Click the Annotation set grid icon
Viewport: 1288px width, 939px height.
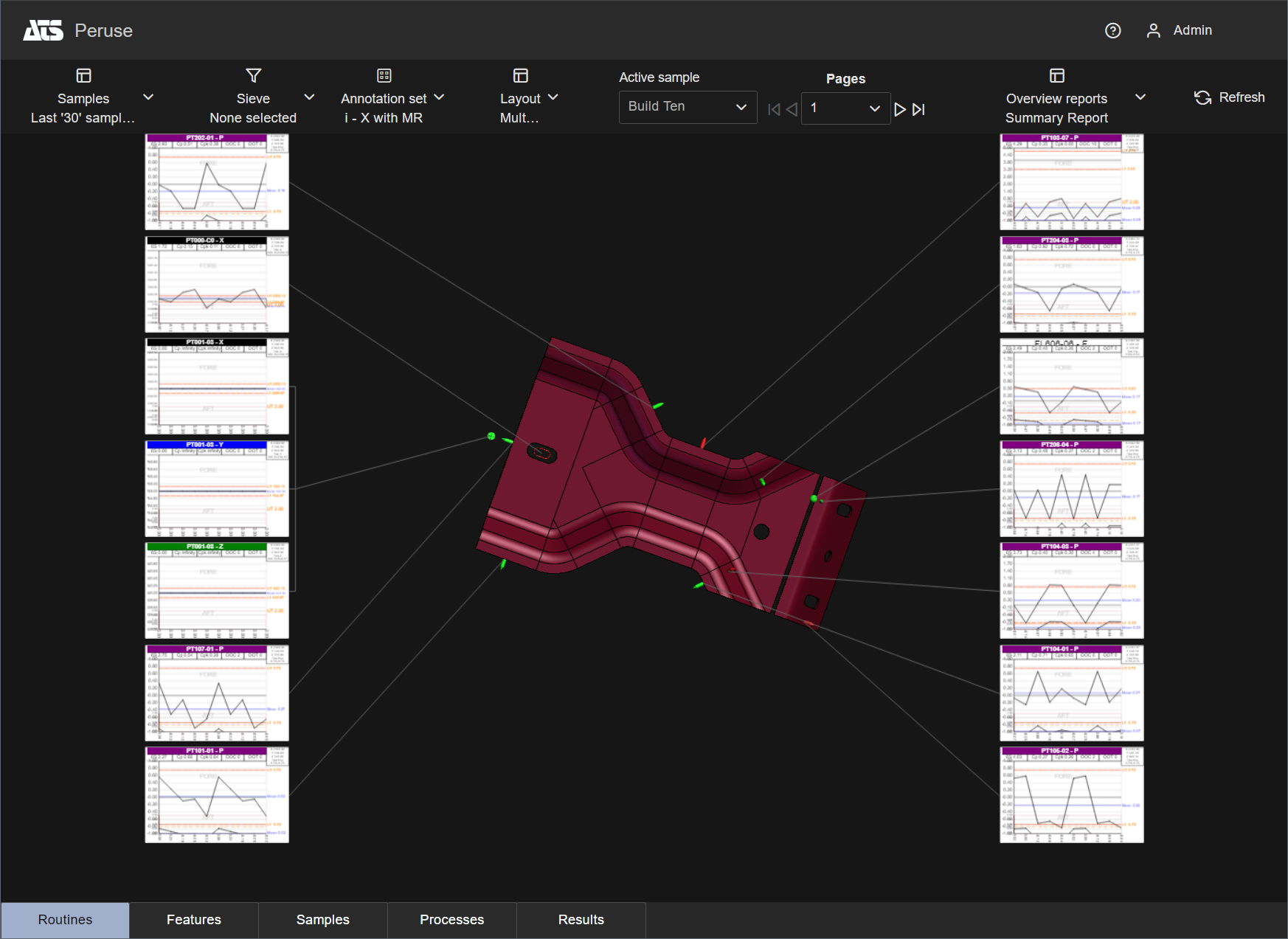click(x=384, y=76)
